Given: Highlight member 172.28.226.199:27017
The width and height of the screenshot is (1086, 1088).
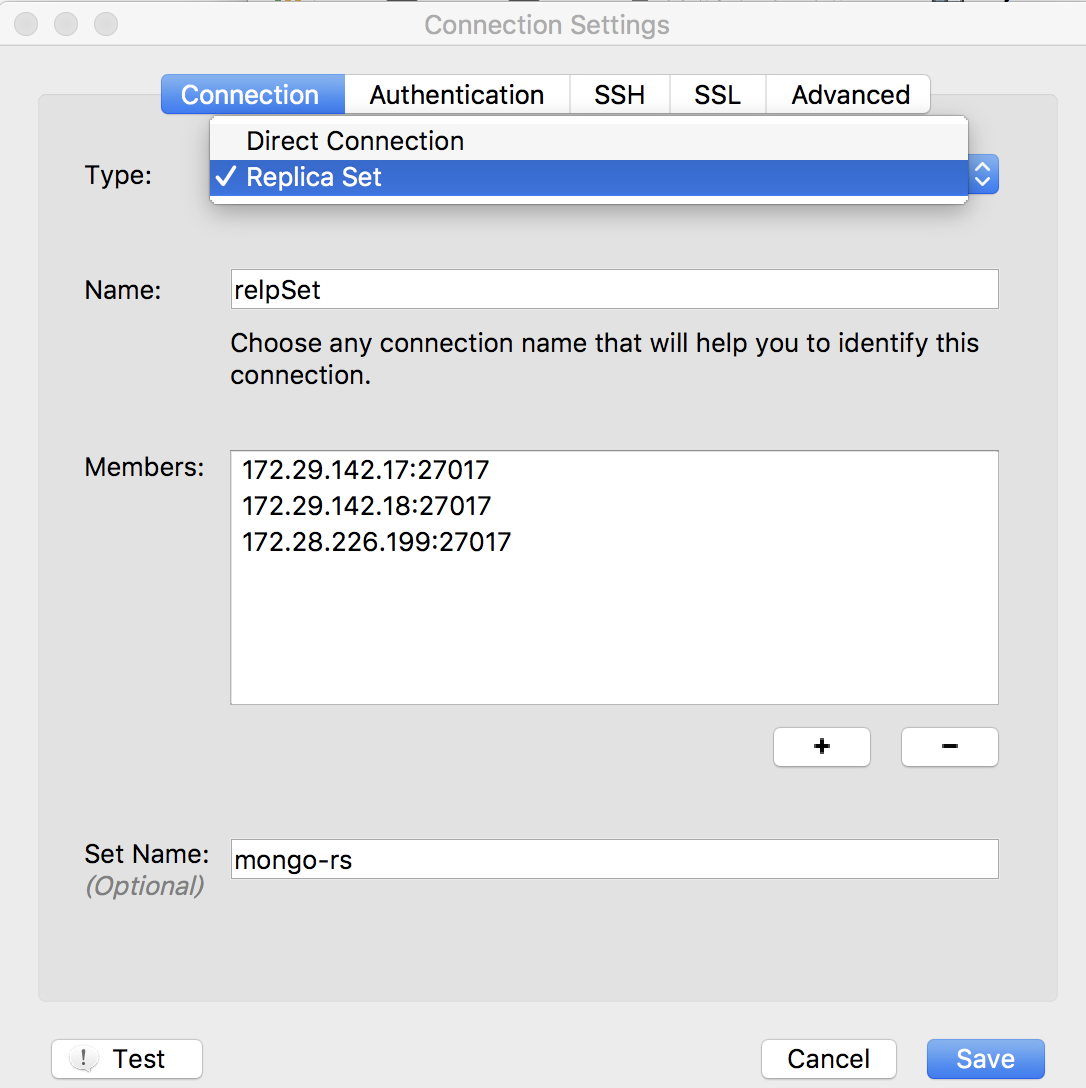Looking at the screenshot, I should (x=377, y=542).
